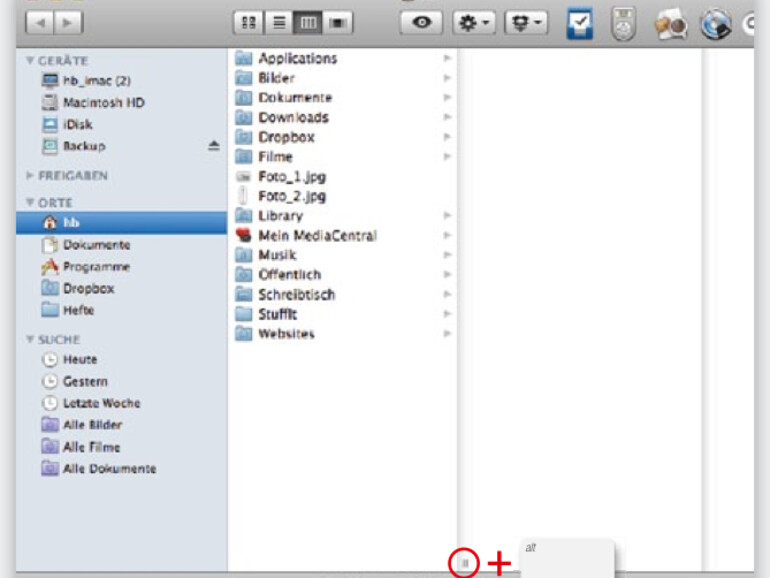Click the globe toolbar icon
This screenshot has height=578, width=770.
pos(715,24)
